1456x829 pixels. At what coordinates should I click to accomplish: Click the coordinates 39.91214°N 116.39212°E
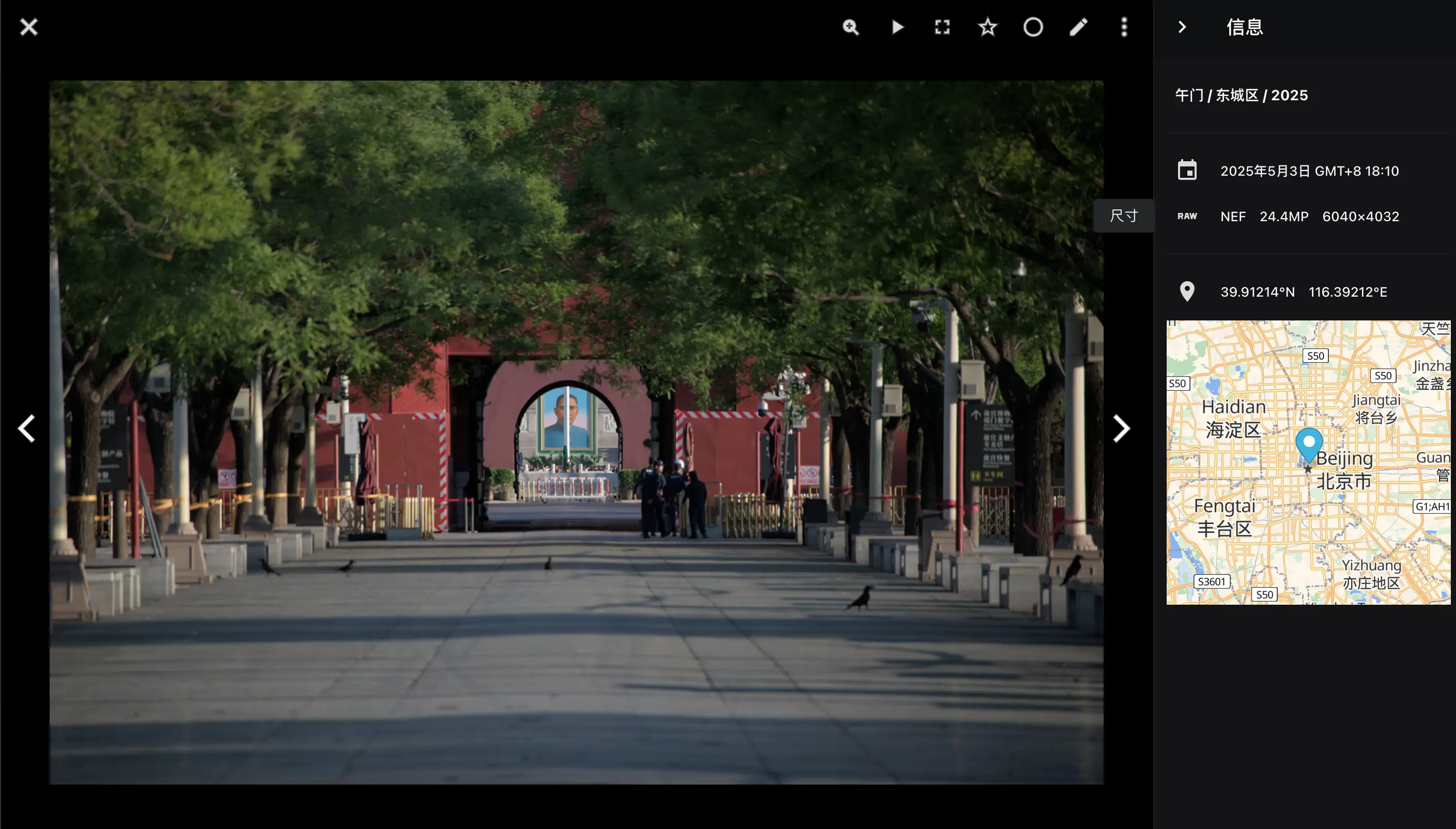(x=1304, y=291)
